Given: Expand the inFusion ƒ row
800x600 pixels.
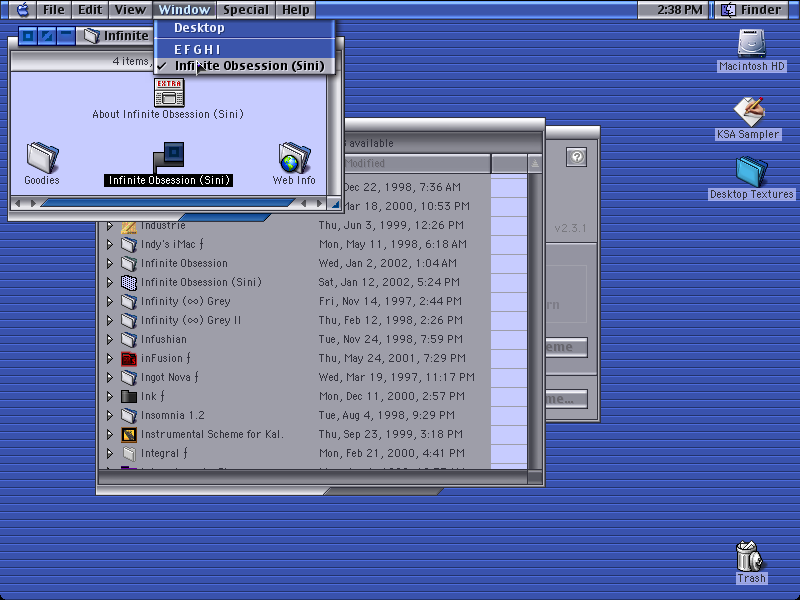Looking at the screenshot, I should coord(110,358).
